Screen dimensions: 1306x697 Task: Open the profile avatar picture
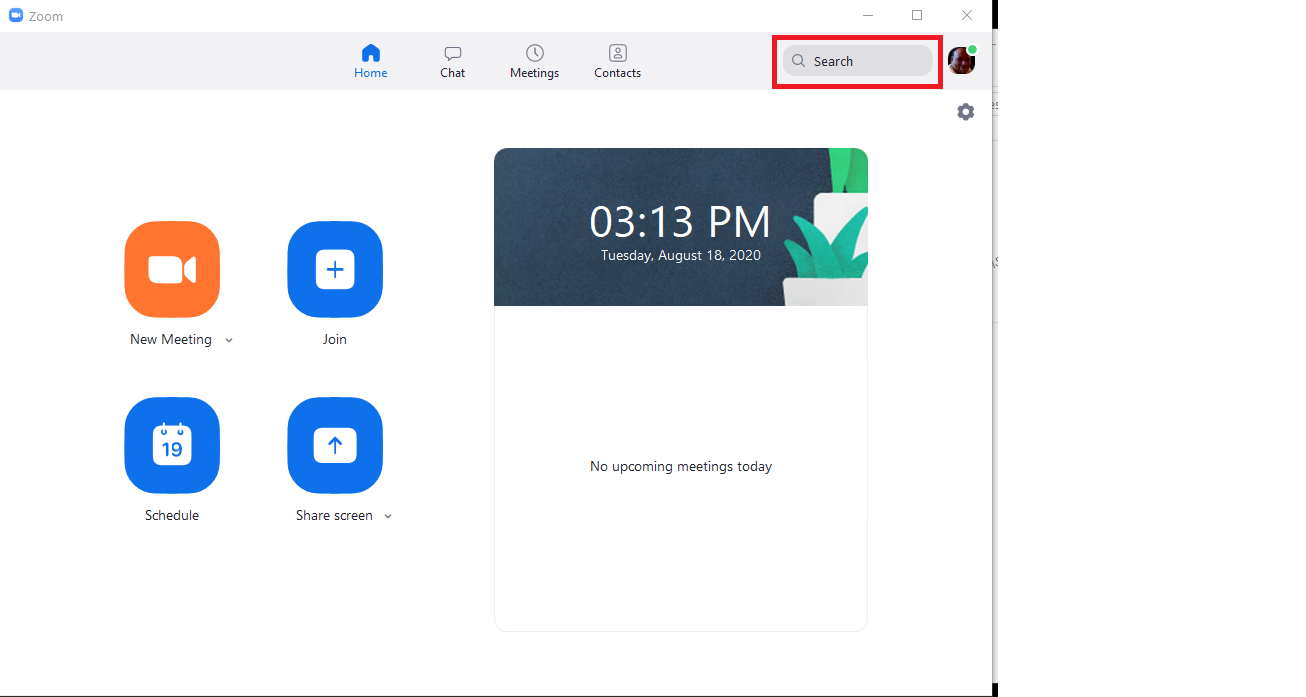[961, 61]
